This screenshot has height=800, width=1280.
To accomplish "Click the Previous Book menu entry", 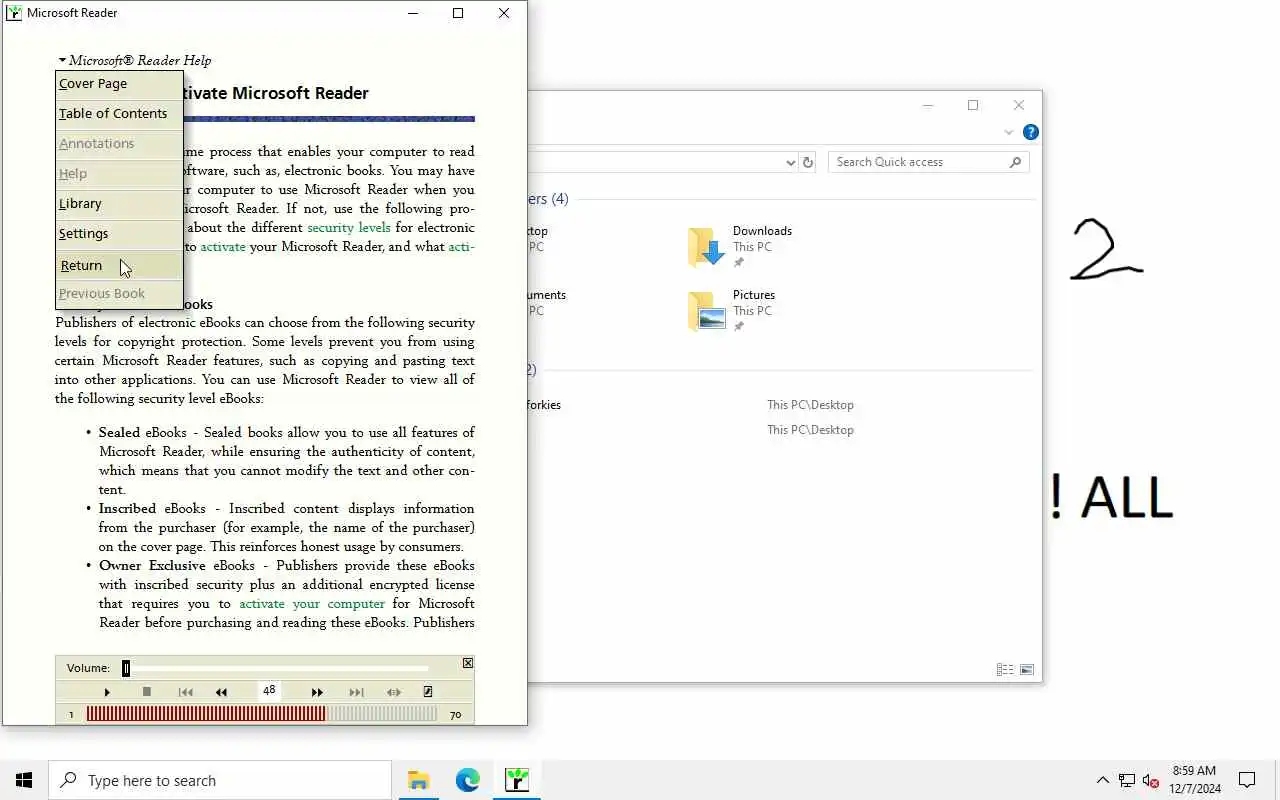I will click(119, 294).
